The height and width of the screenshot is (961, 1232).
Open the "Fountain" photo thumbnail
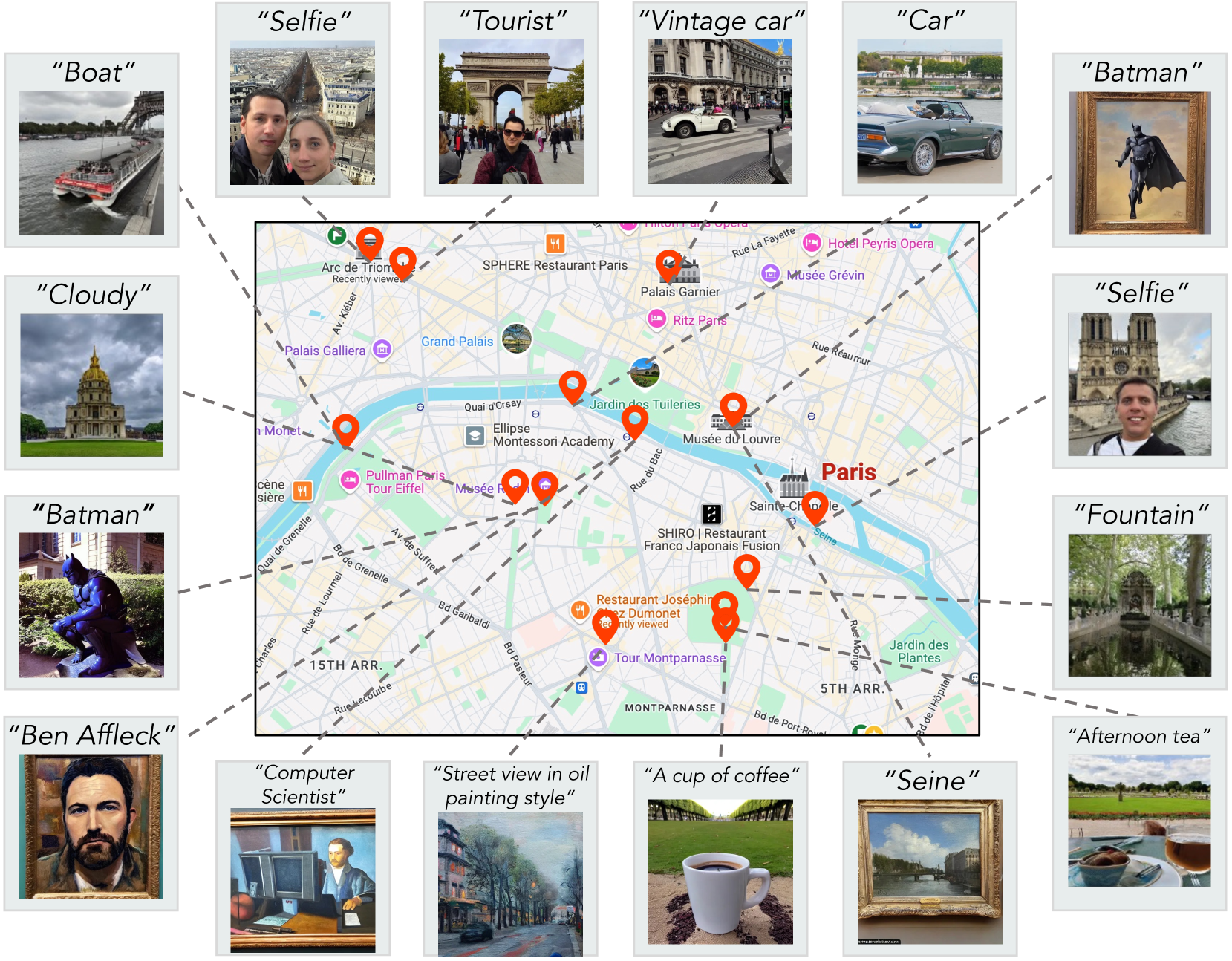[1140, 605]
